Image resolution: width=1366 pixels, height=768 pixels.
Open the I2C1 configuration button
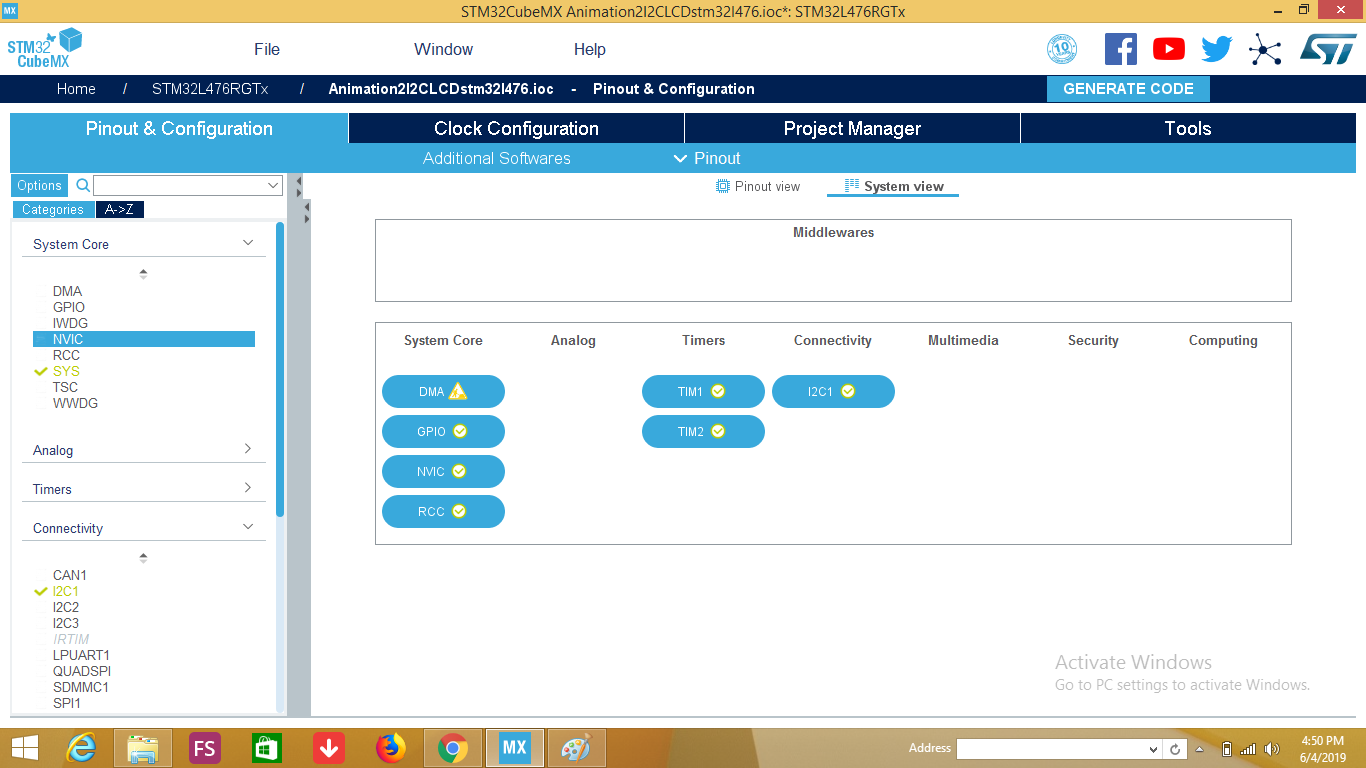(x=833, y=392)
